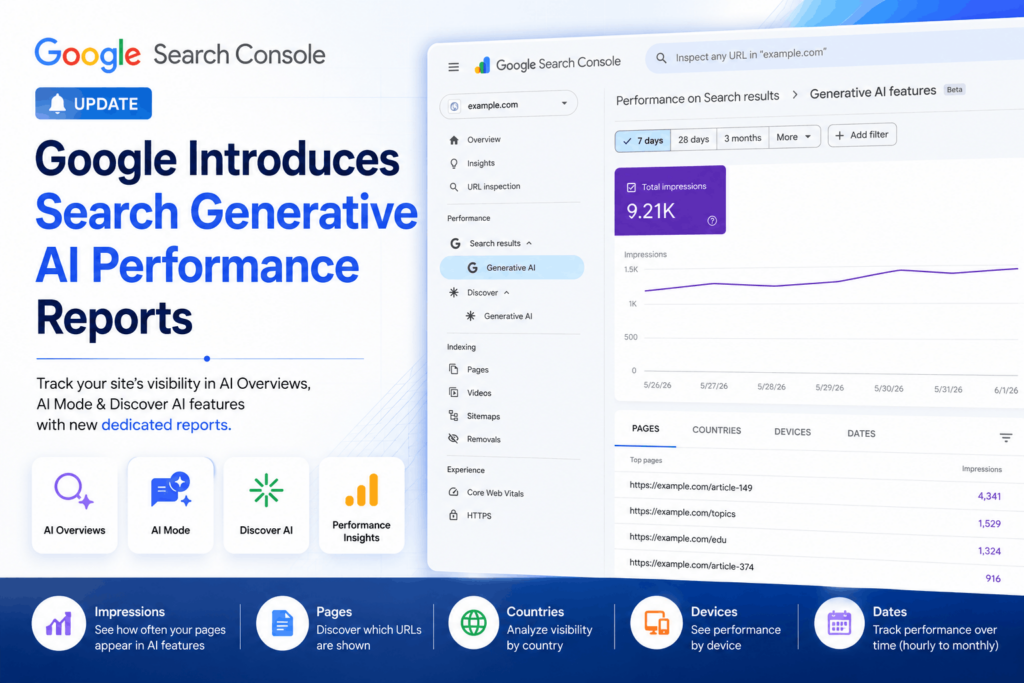This screenshot has width=1024, height=683.
Task: Click the 1,529 impressions value
Action: click(989, 523)
